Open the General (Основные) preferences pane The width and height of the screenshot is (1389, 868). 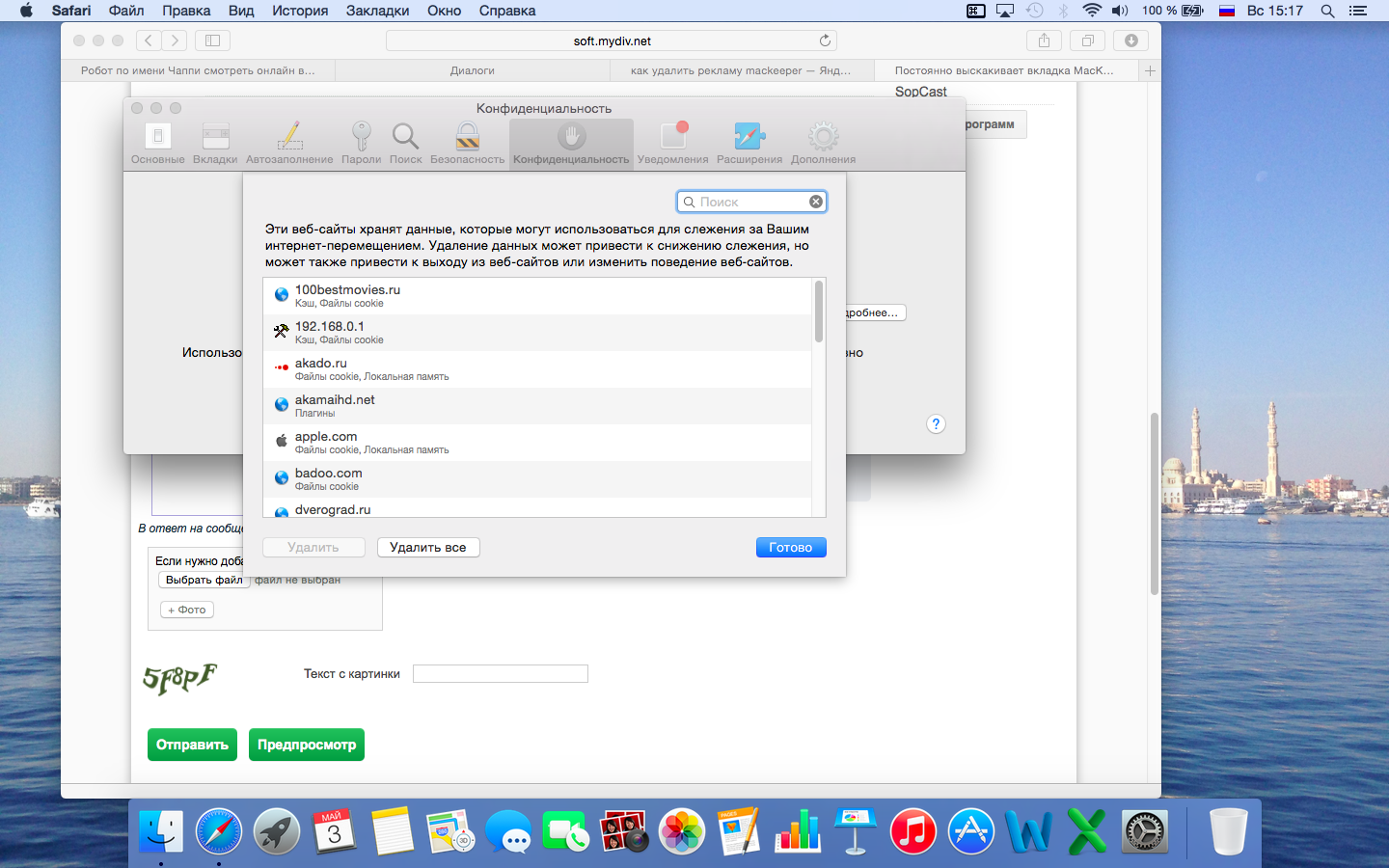(157, 144)
